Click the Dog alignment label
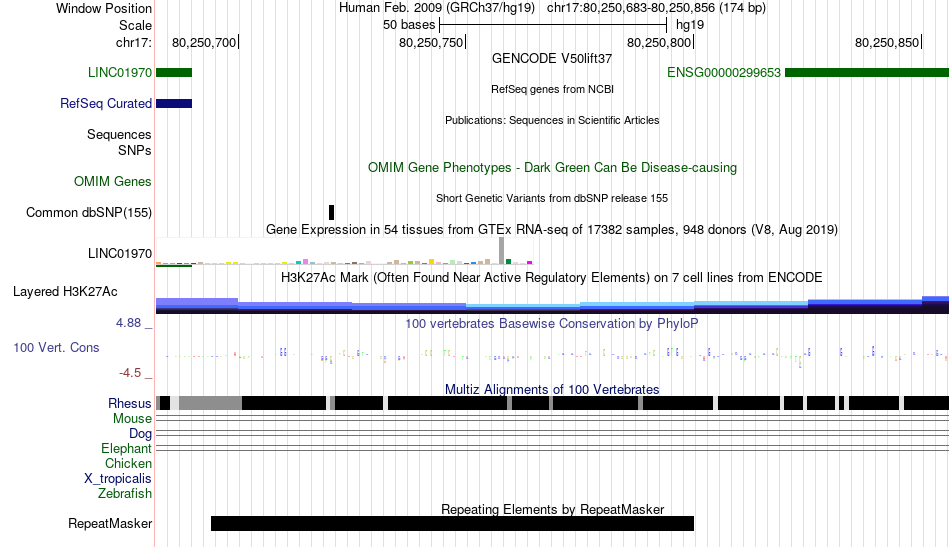The width and height of the screenshot is (950, 547). click(x=140, y=434)
